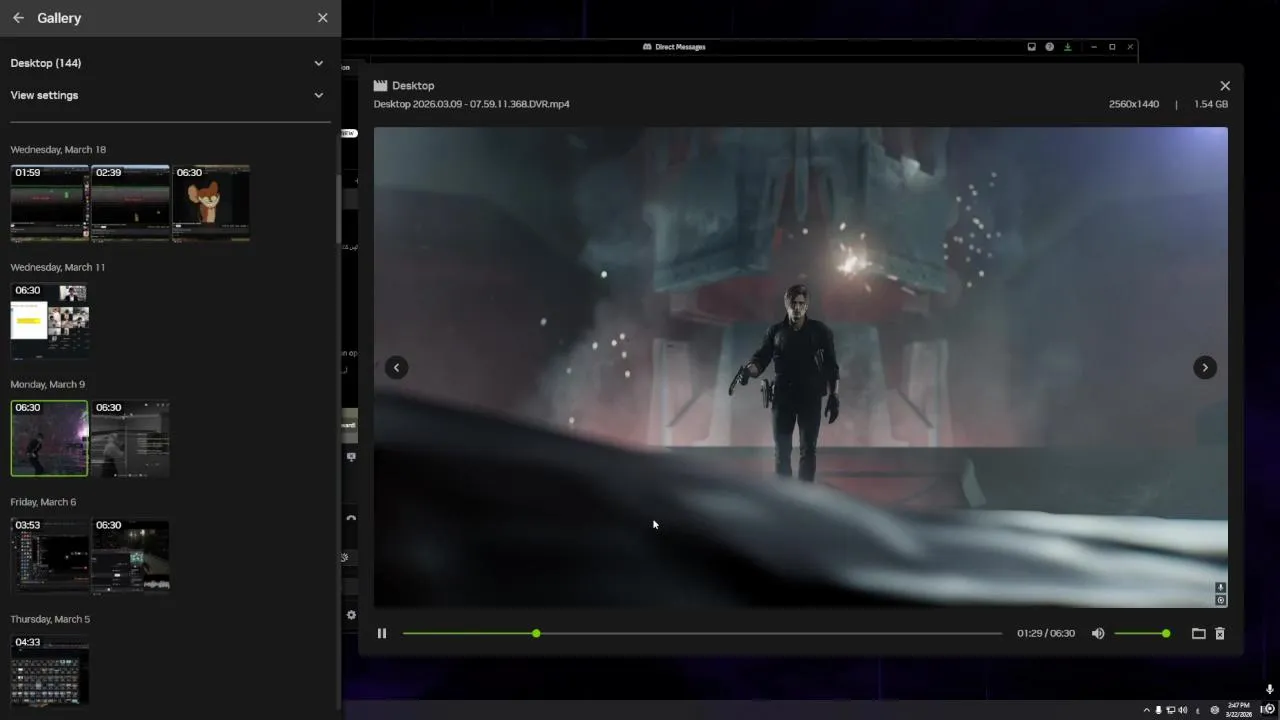Click the record indicator on the video
Viewport: 1280px width, 720px height.
(x=1221, y=601)
